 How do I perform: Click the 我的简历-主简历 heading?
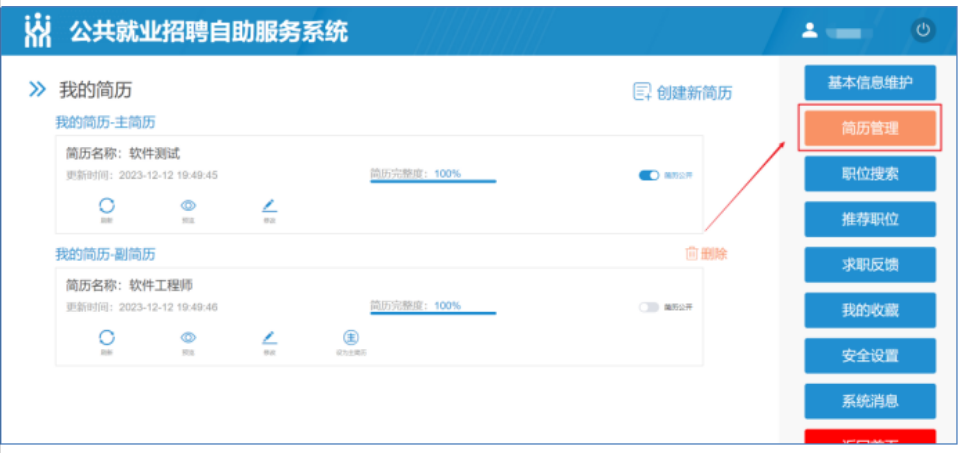click(105, 122)
